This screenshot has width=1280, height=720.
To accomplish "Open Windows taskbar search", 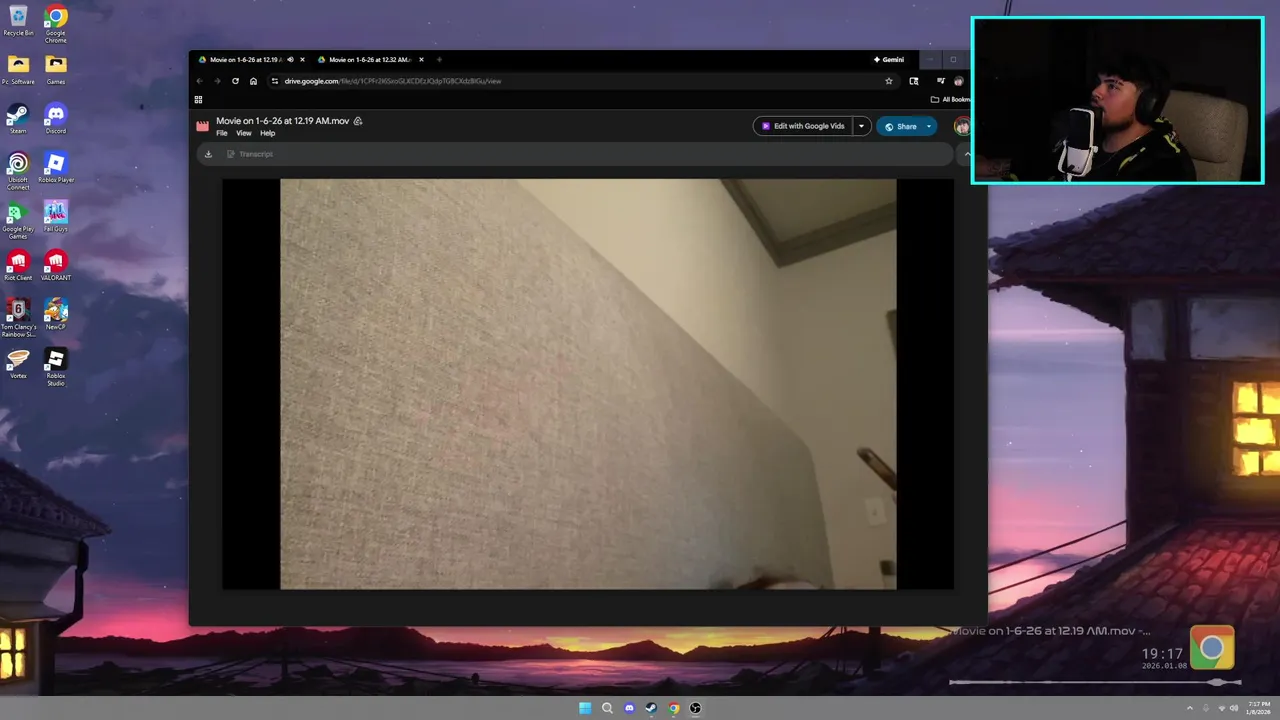I will tap(607, 708).
